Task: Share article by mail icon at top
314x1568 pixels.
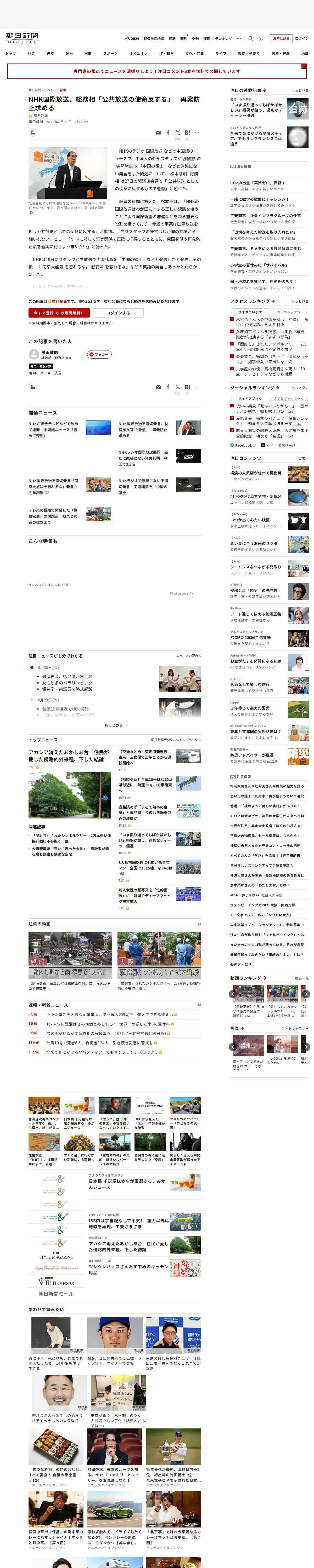Action: point(159,133)
